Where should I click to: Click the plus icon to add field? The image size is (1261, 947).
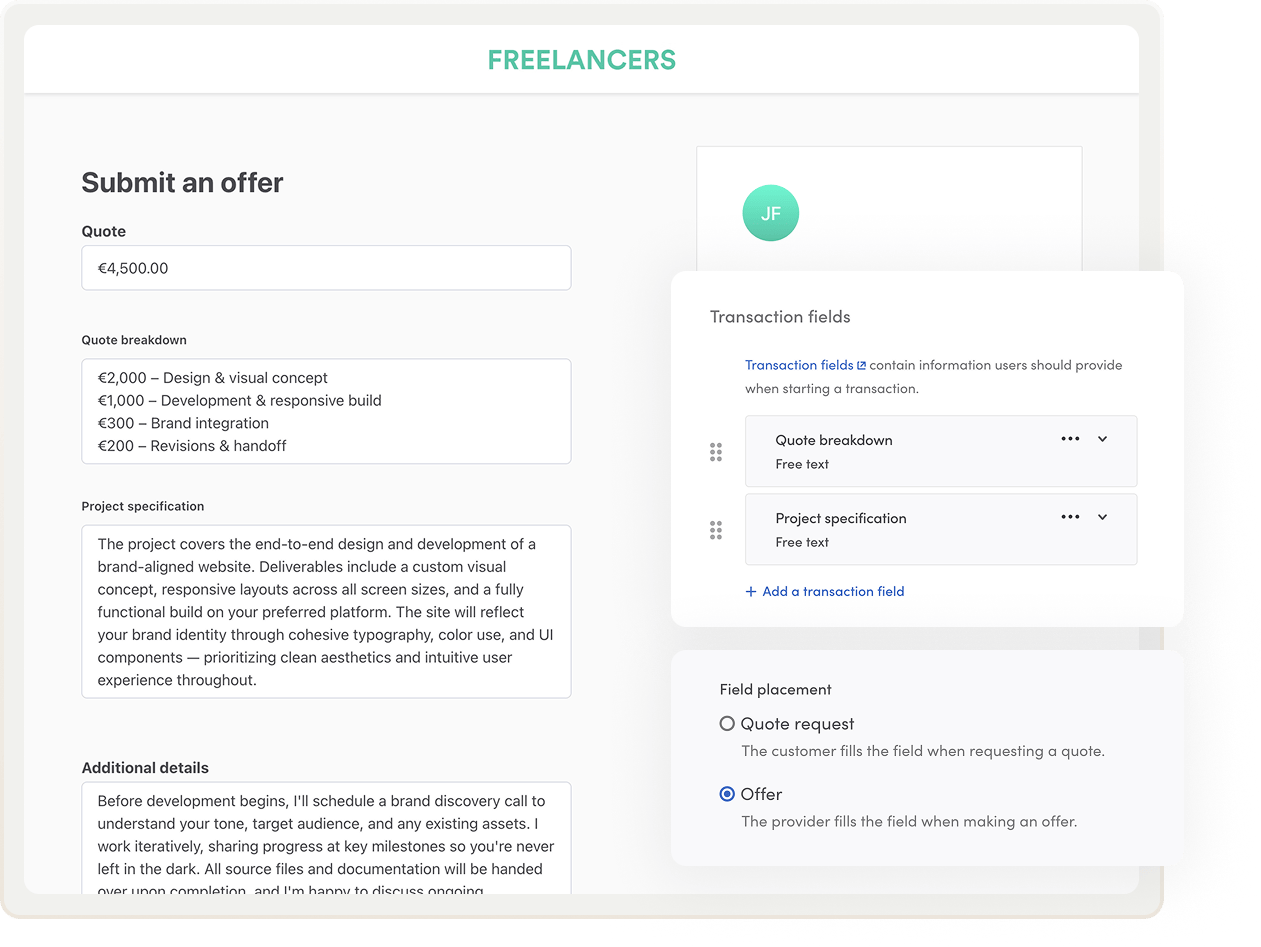point(751,592)
